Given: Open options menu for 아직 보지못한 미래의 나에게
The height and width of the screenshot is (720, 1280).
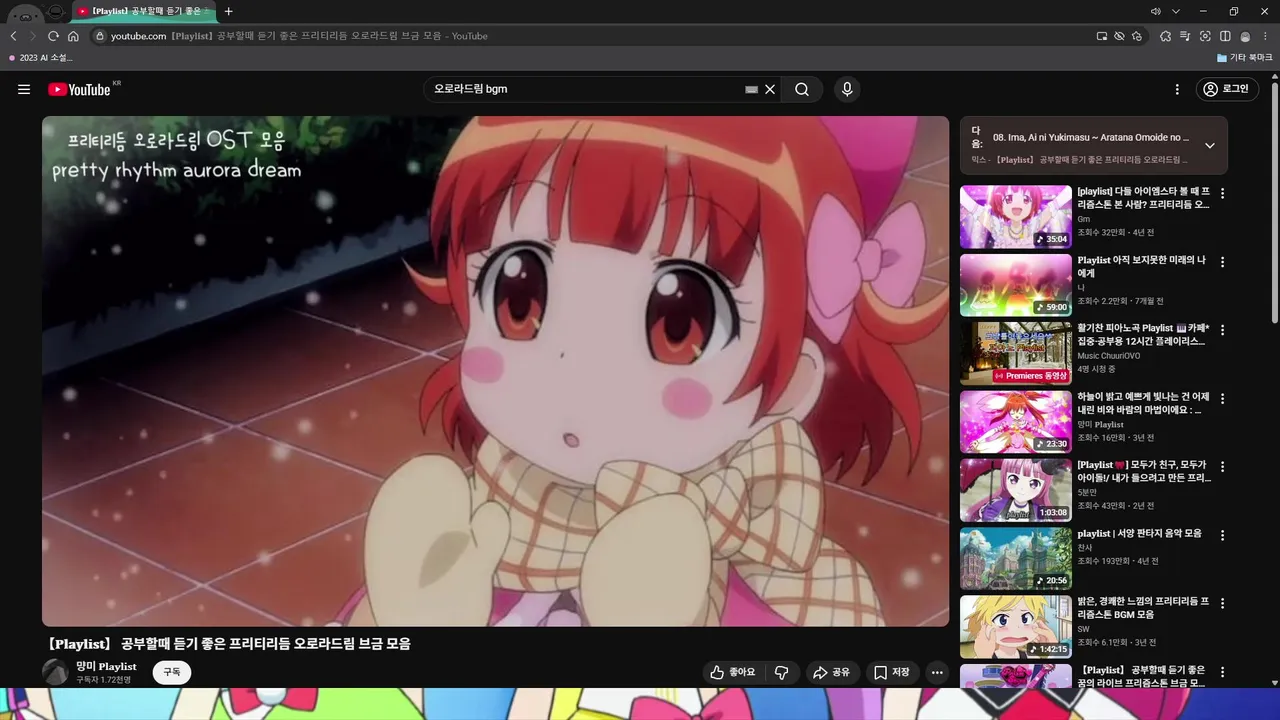Looking at the screenshot, I should click(x=1222, y=262).
